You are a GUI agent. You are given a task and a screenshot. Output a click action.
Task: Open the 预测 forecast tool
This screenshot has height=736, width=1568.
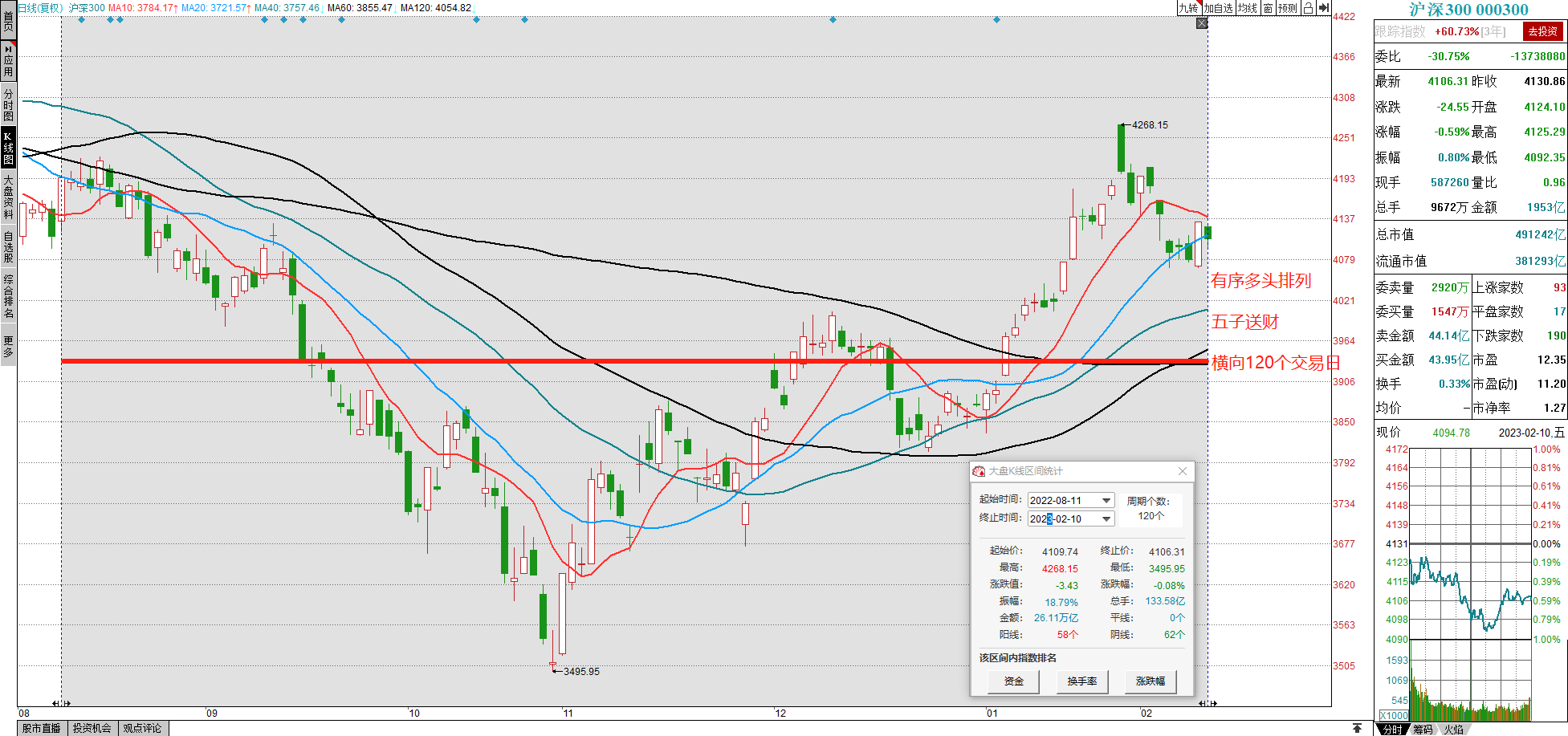[x=1288, y=8]
